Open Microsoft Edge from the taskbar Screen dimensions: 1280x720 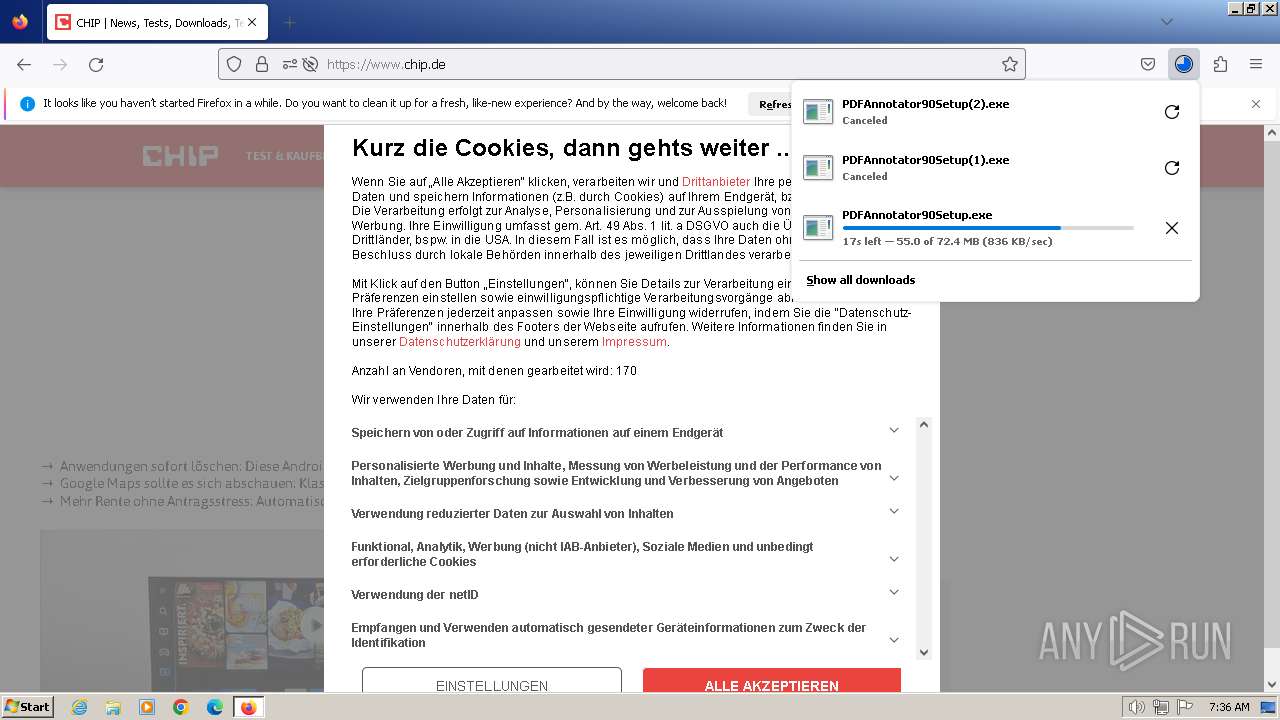214,707
